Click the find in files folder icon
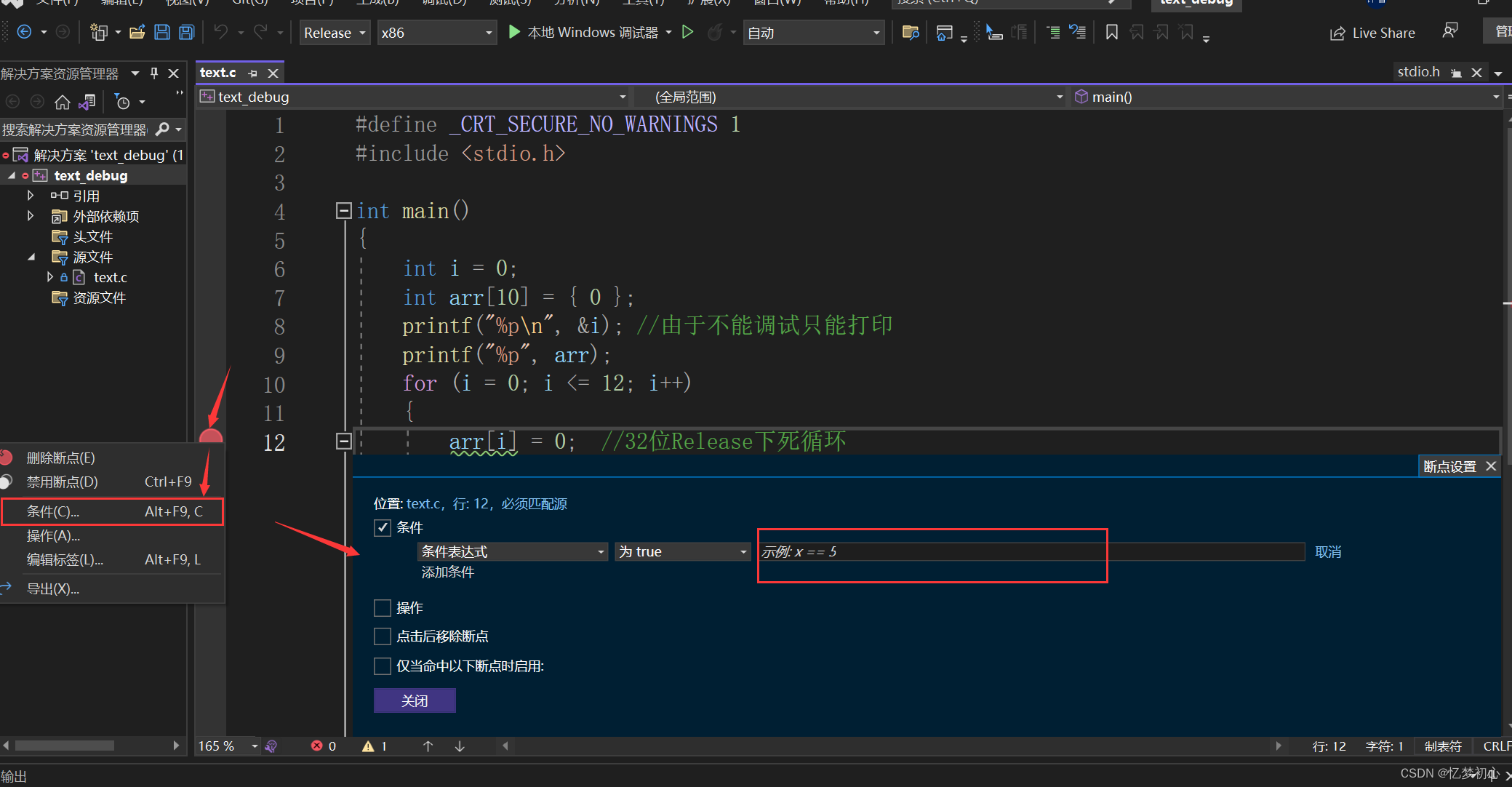The height and width of the screenshot is (787, 1512). tap(911, 32)
